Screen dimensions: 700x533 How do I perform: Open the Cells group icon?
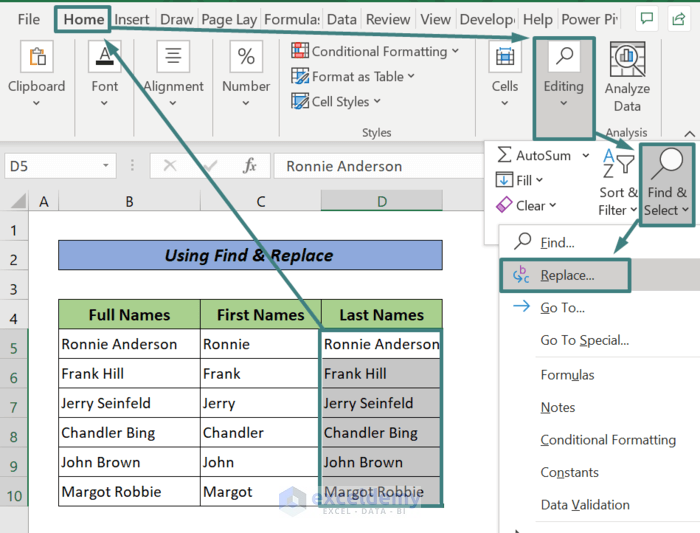click(x=505, y=58)
